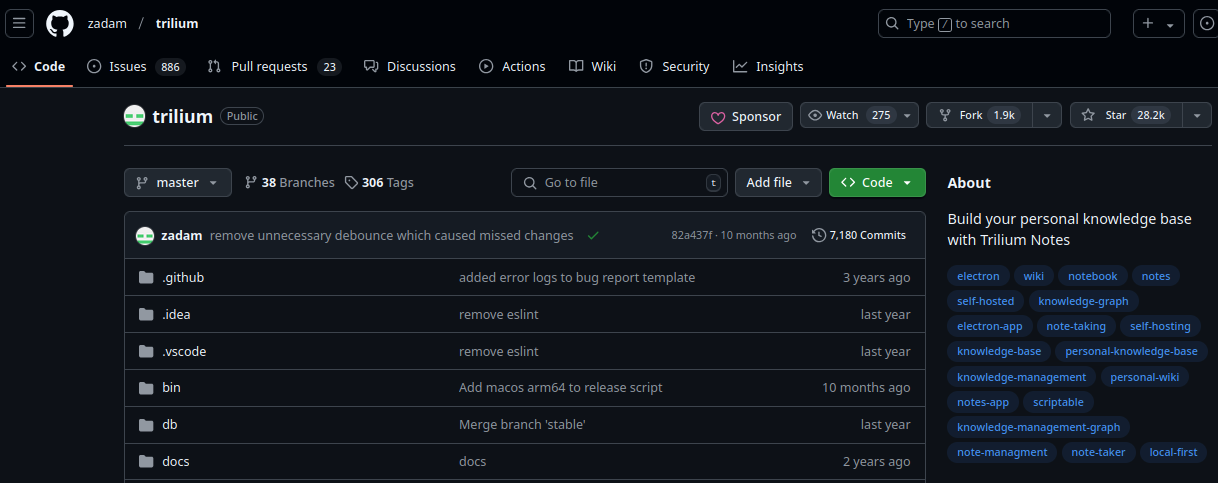Open the Actions tab
This screenshot has height=483, width=1218.
pyautogui.click(x=513, y=66)
